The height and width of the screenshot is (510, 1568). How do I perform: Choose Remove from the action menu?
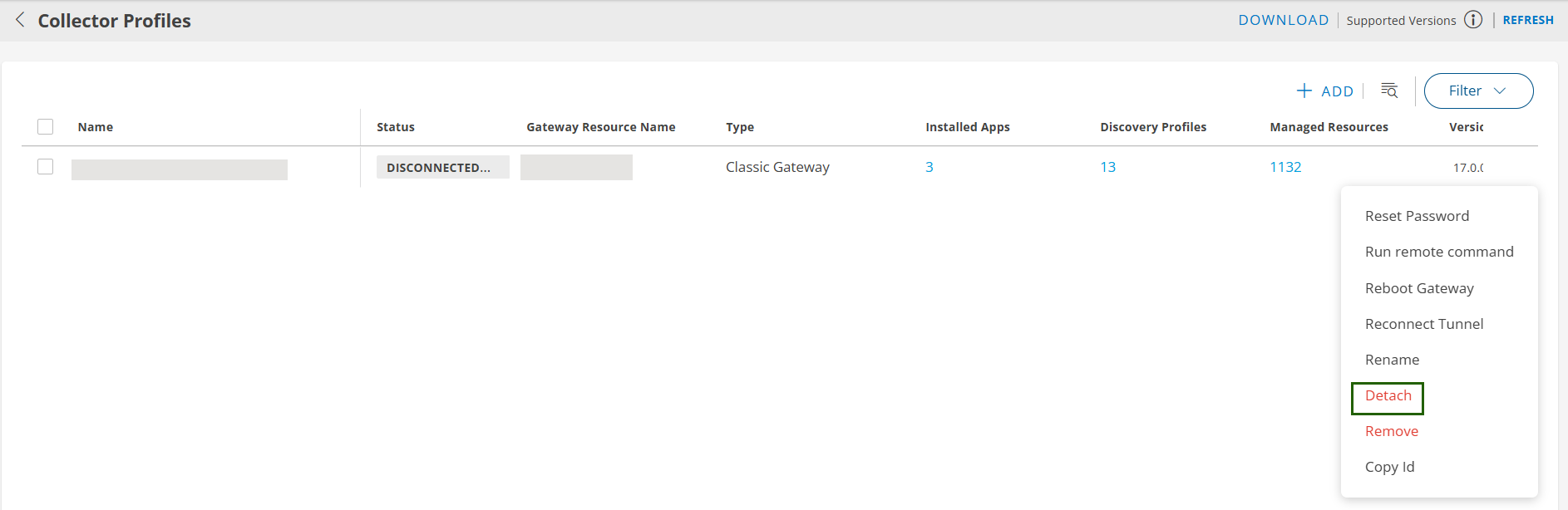[x=1391, y=431]
